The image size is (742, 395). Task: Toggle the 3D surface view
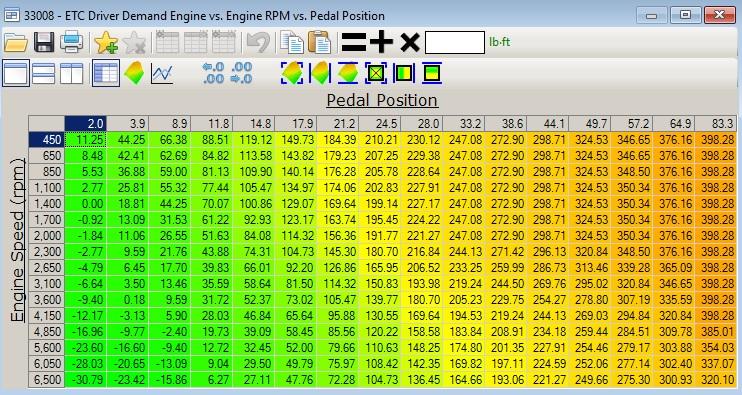coord(134,73)
